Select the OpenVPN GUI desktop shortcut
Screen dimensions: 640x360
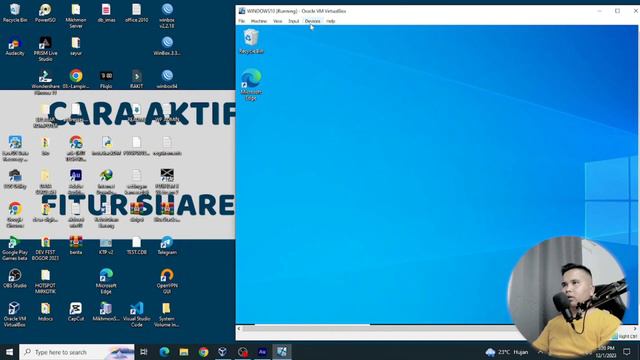tap(167, 282)
